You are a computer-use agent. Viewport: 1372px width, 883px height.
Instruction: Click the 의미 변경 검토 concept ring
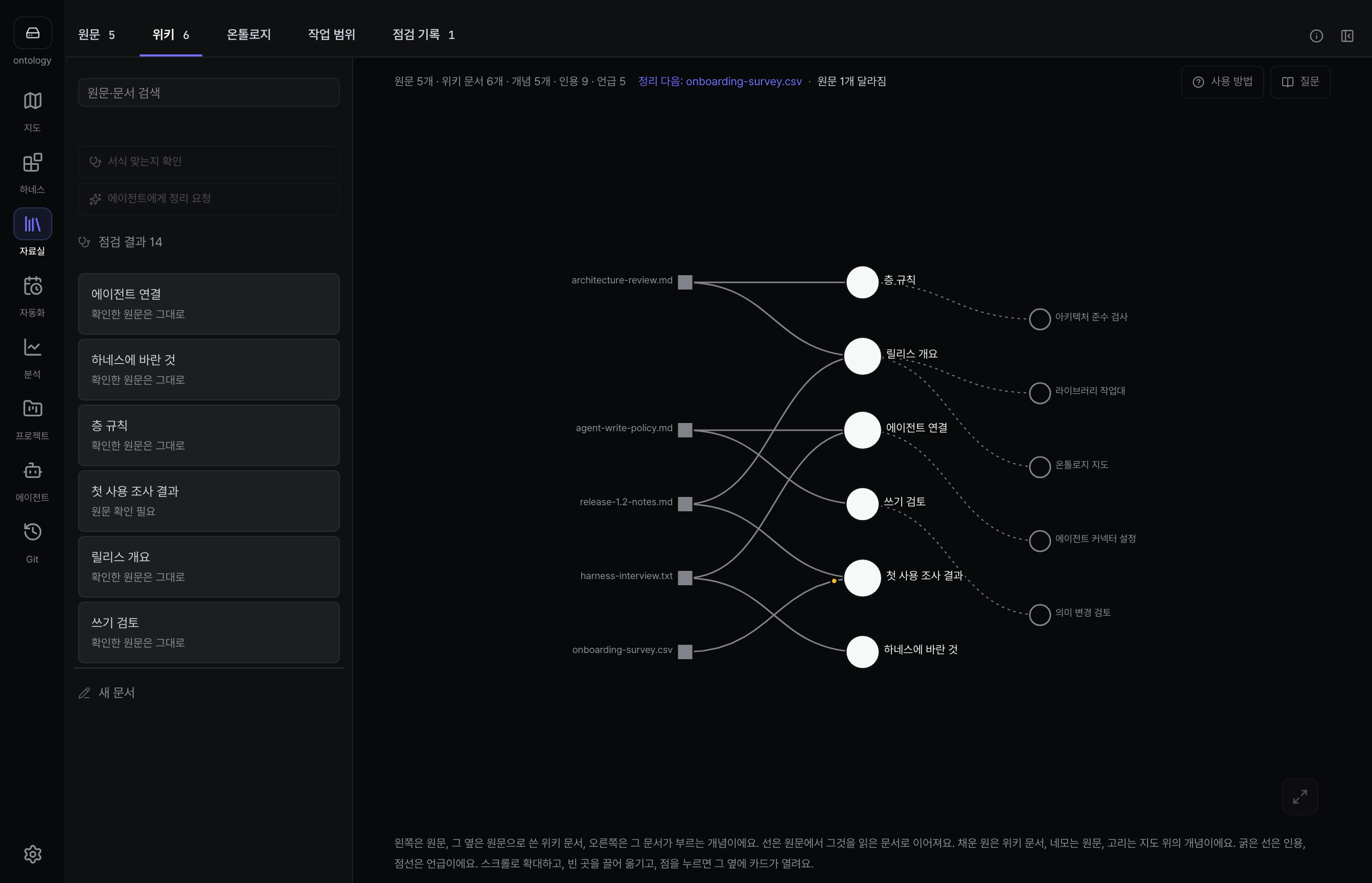1039,615
